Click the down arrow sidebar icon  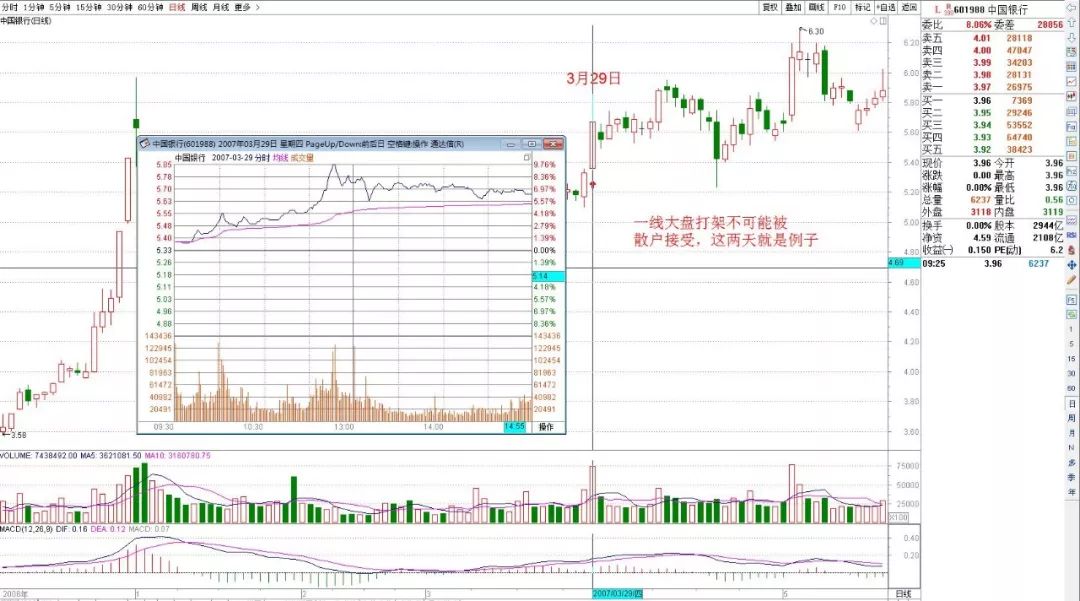point(1071,38)
